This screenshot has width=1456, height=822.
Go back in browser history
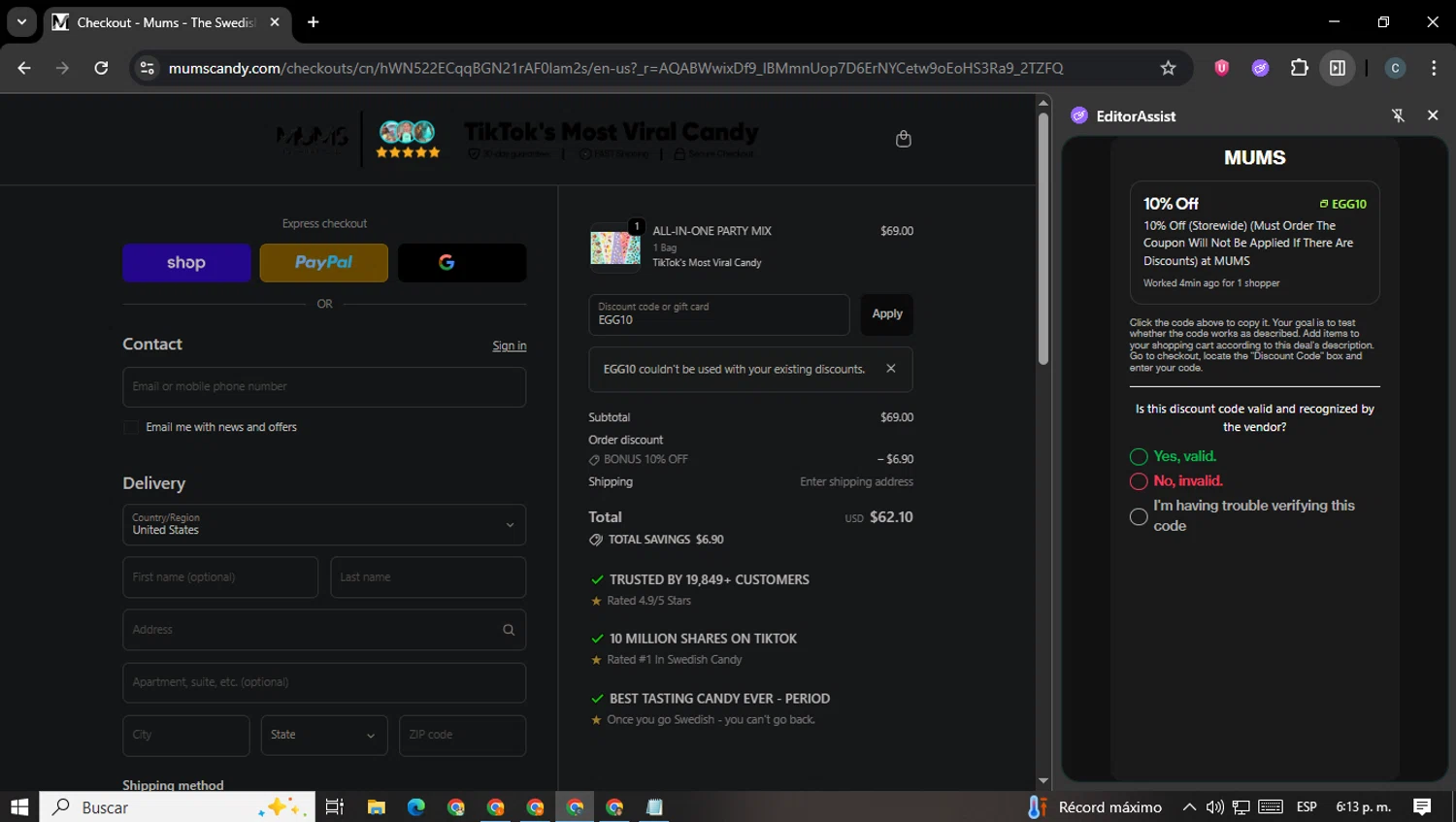tap(24, 68)
